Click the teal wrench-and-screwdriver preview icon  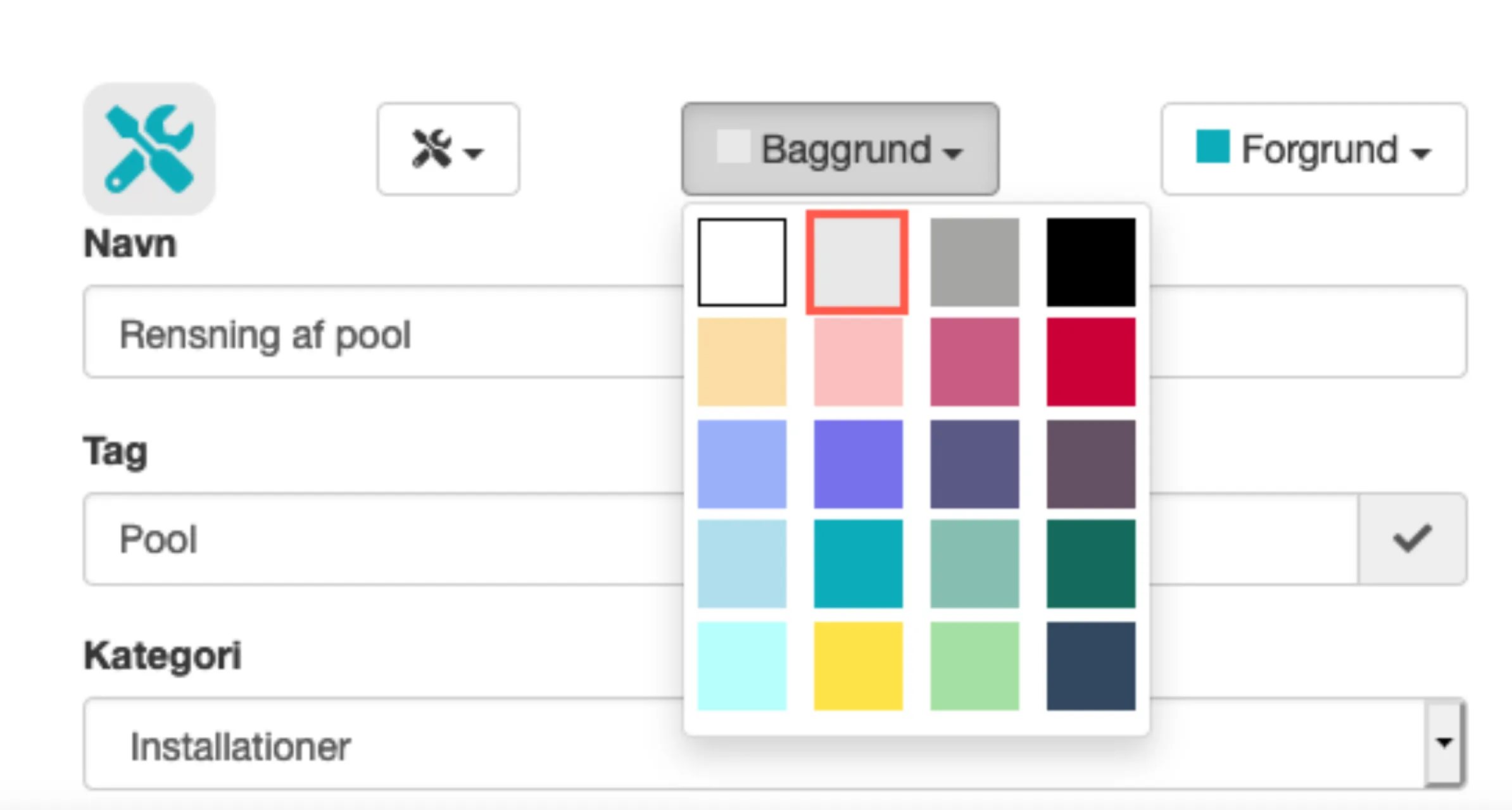tap(149, 149)
